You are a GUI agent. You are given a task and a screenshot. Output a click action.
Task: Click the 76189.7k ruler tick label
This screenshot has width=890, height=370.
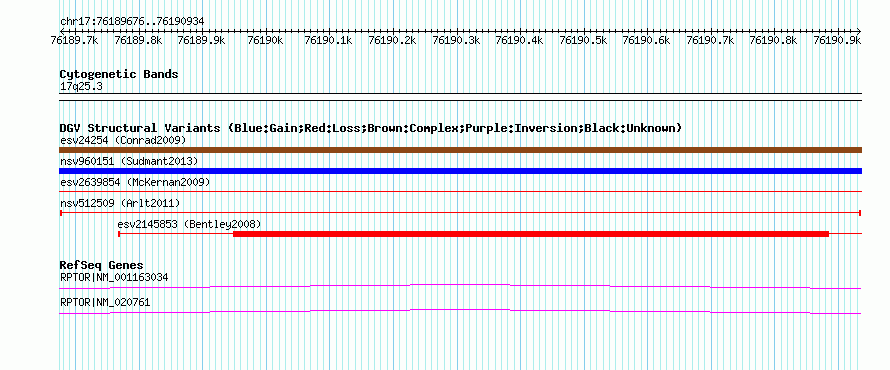[74, 40]
